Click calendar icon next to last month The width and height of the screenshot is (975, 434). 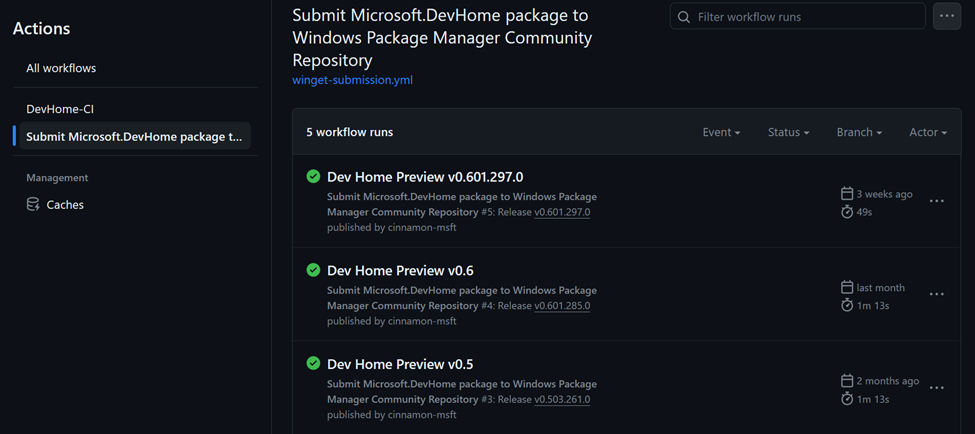(846, 287)
